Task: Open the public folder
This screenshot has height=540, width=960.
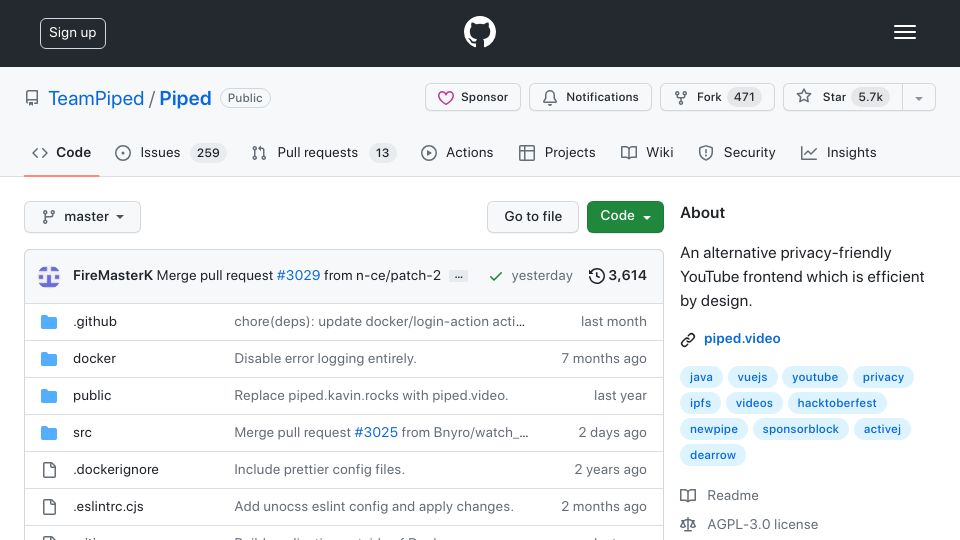Action: click(x=92, y=396)
